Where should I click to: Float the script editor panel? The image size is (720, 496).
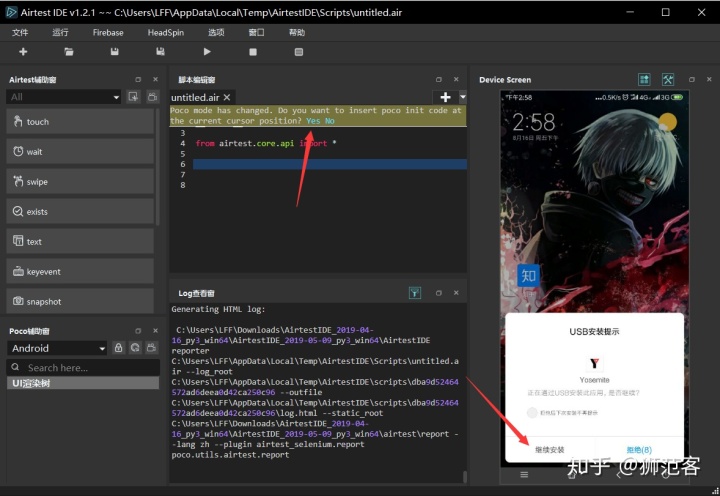(439, 79)
